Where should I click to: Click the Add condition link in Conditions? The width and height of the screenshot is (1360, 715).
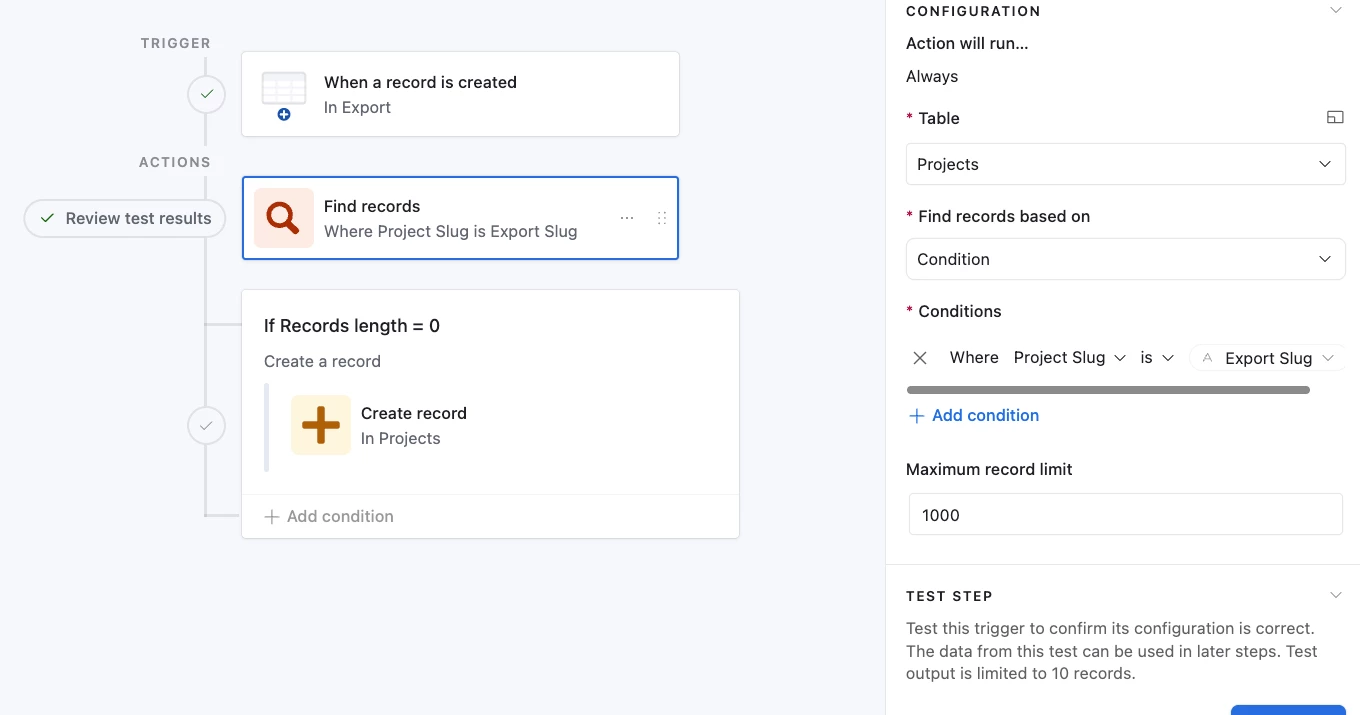(974, 415)
